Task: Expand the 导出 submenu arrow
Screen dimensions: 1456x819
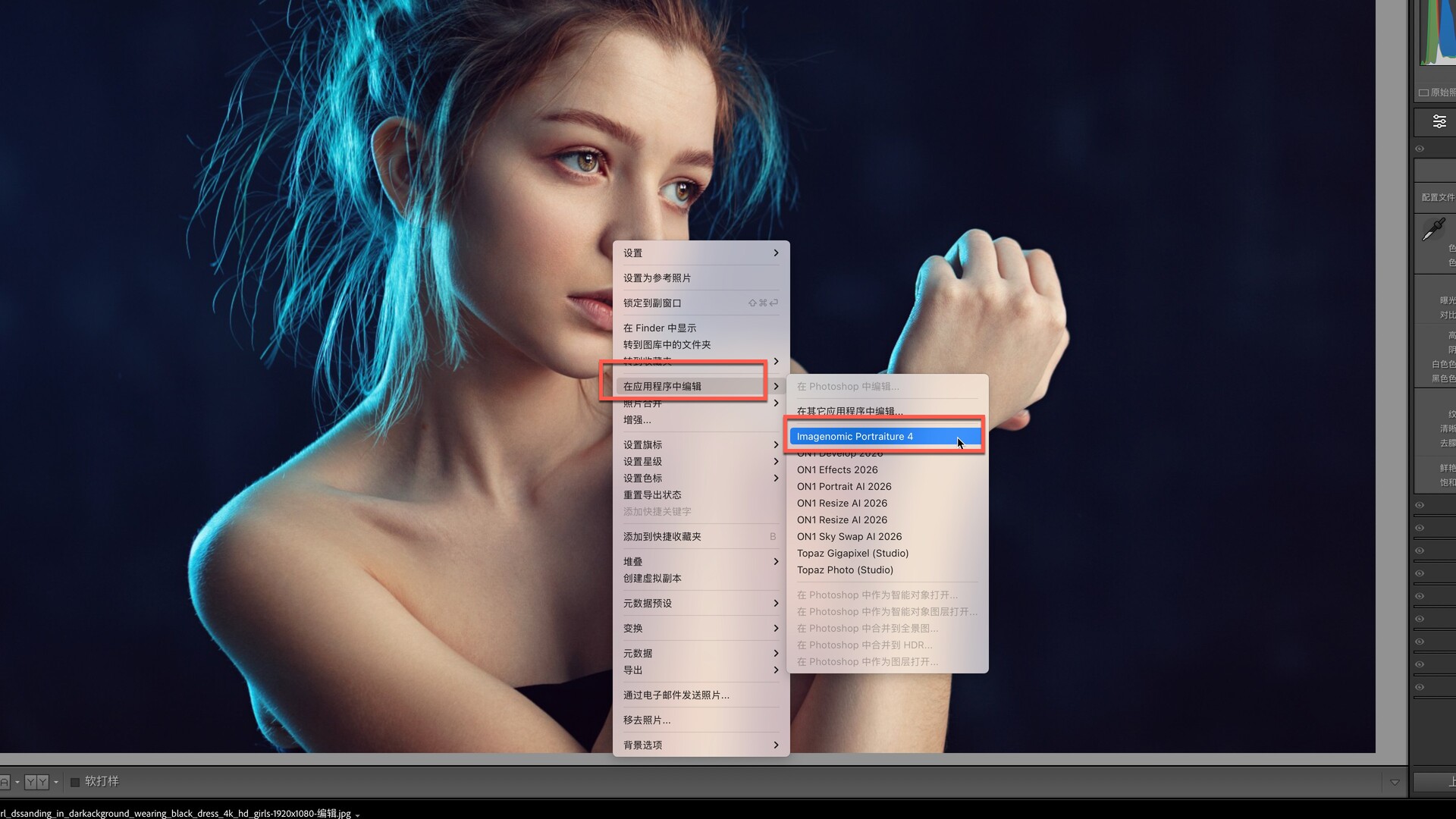Action: [776, 670]
